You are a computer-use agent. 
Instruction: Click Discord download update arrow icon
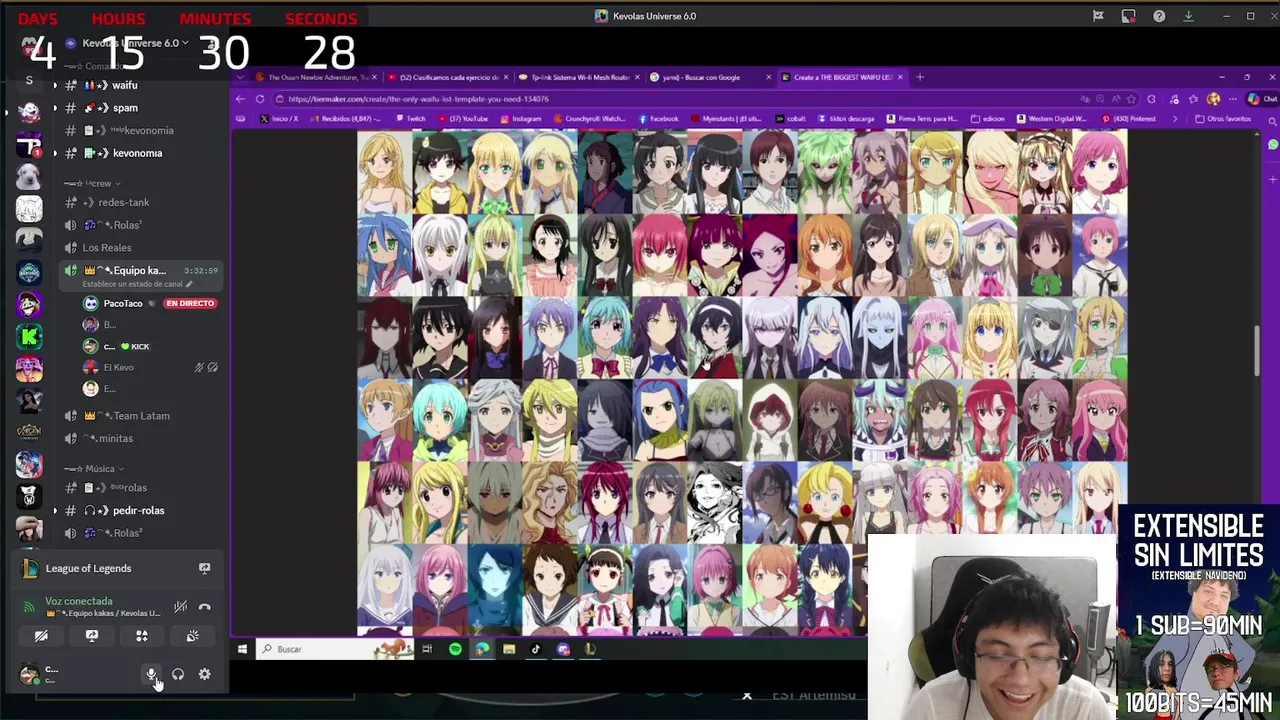1188,16
